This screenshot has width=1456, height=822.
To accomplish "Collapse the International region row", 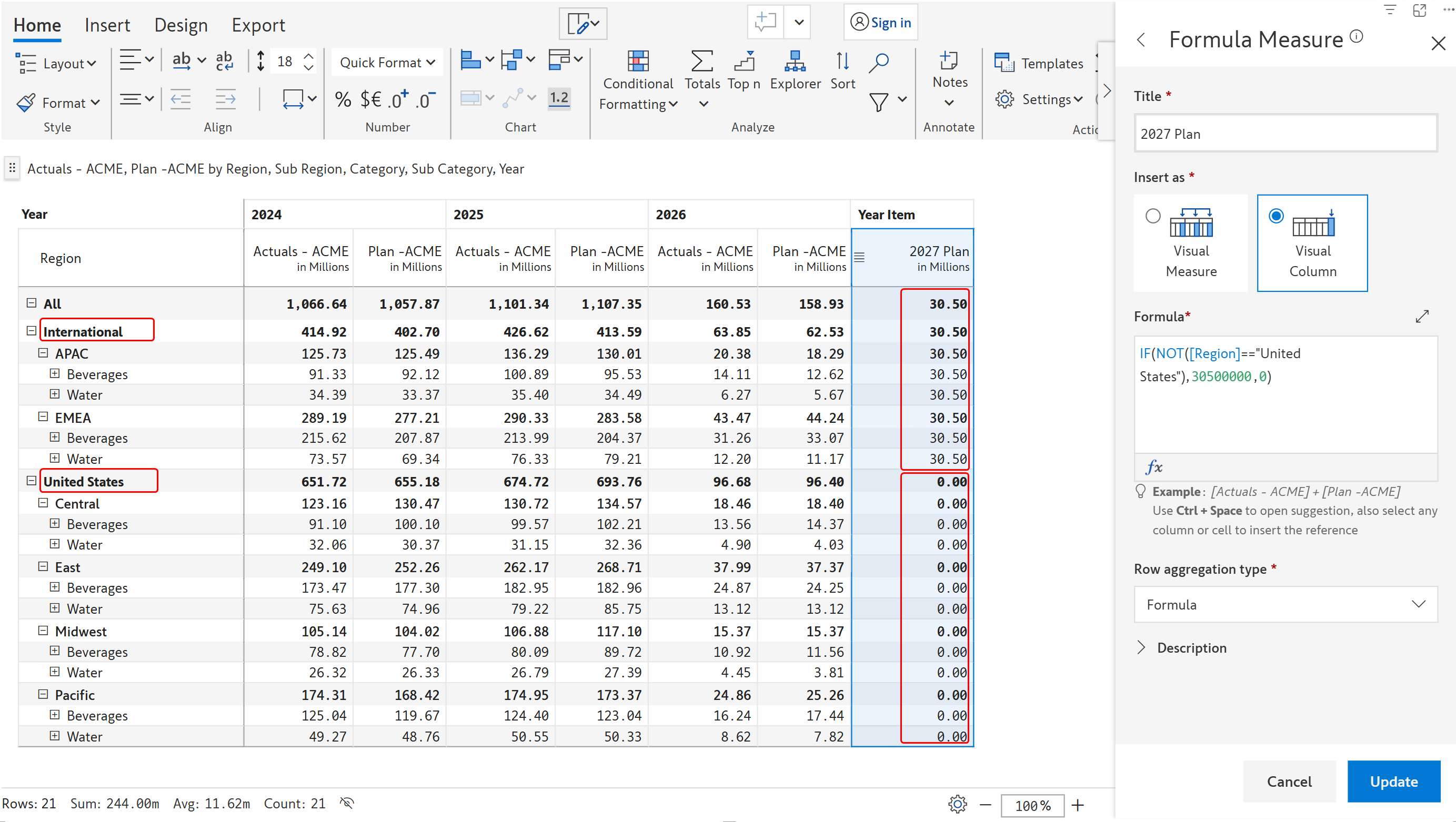I will coord(32,331).
